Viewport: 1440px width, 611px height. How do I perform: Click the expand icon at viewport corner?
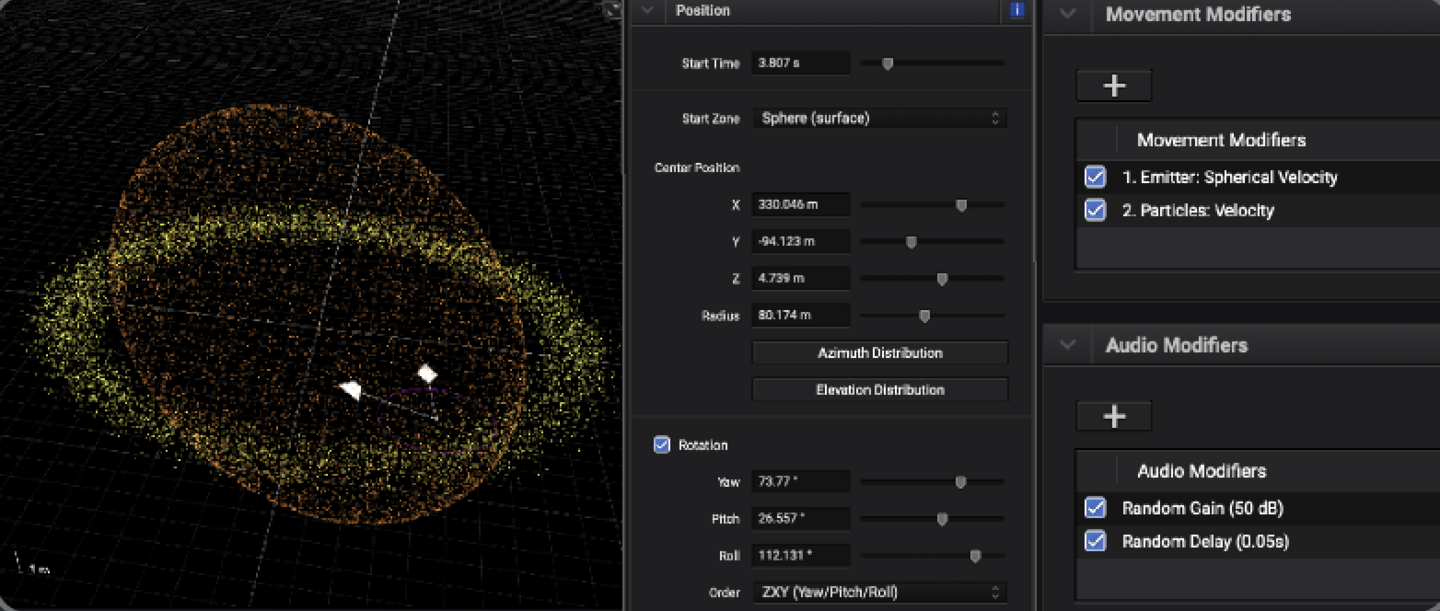tap(612, 9)
